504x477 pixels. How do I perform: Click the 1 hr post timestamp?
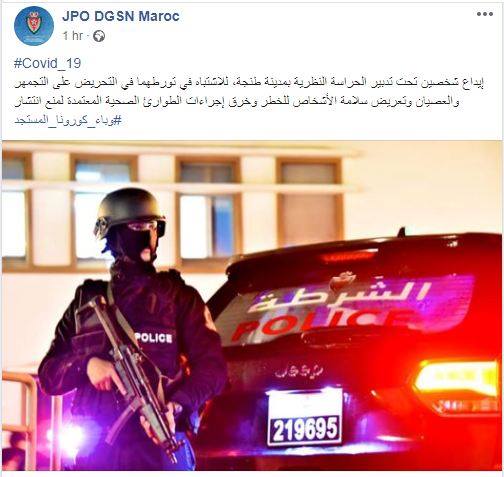point(73,36)
